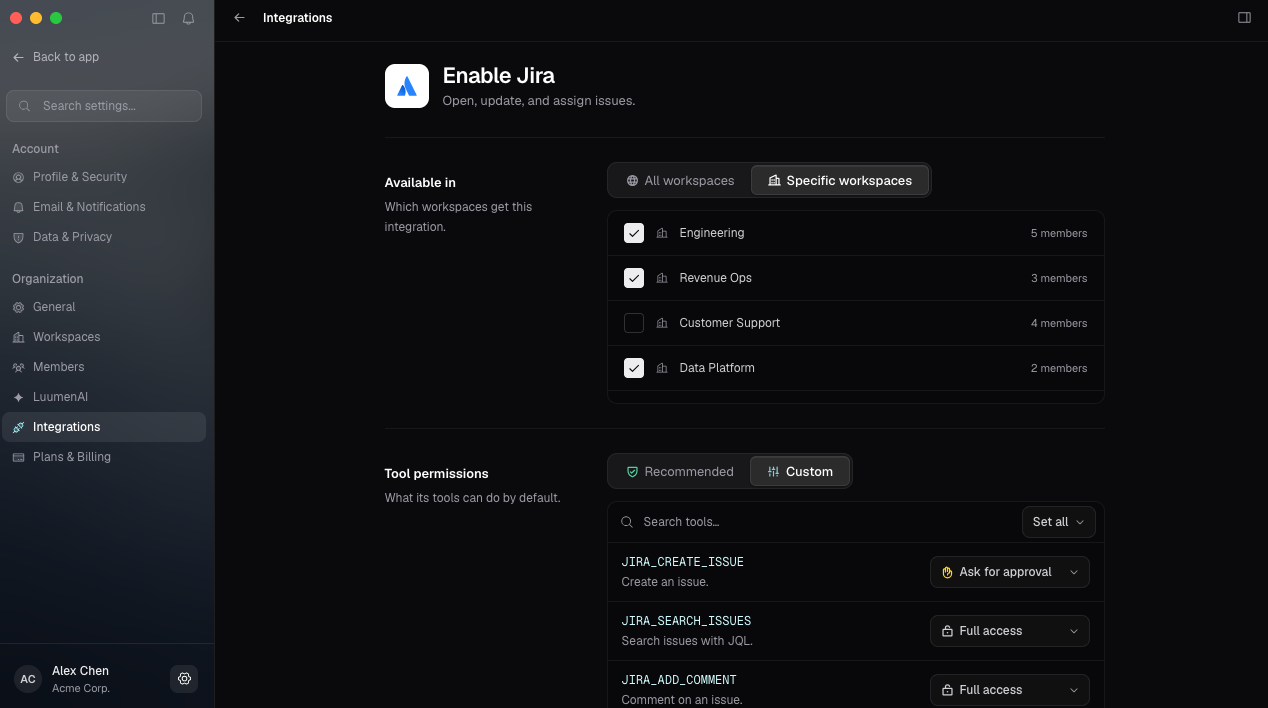Click Back to app link

pos(56,57)
